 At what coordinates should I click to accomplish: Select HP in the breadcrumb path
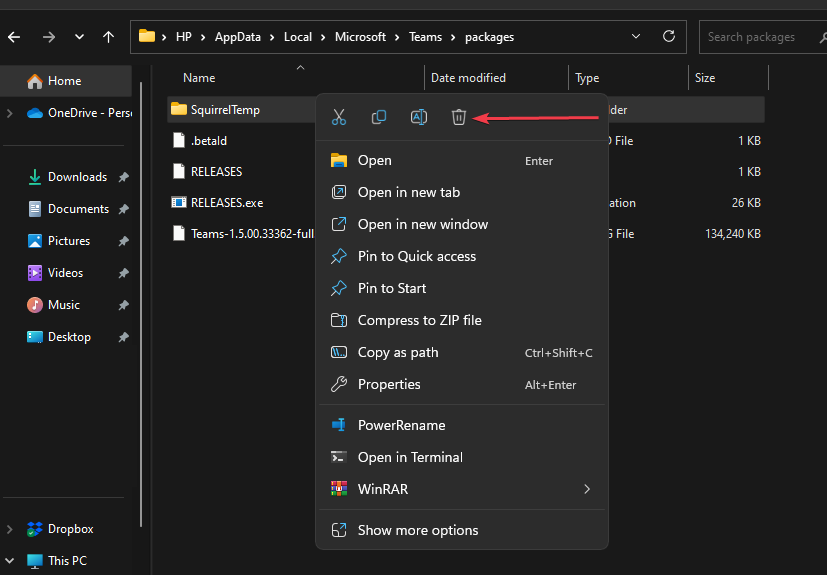184,37
